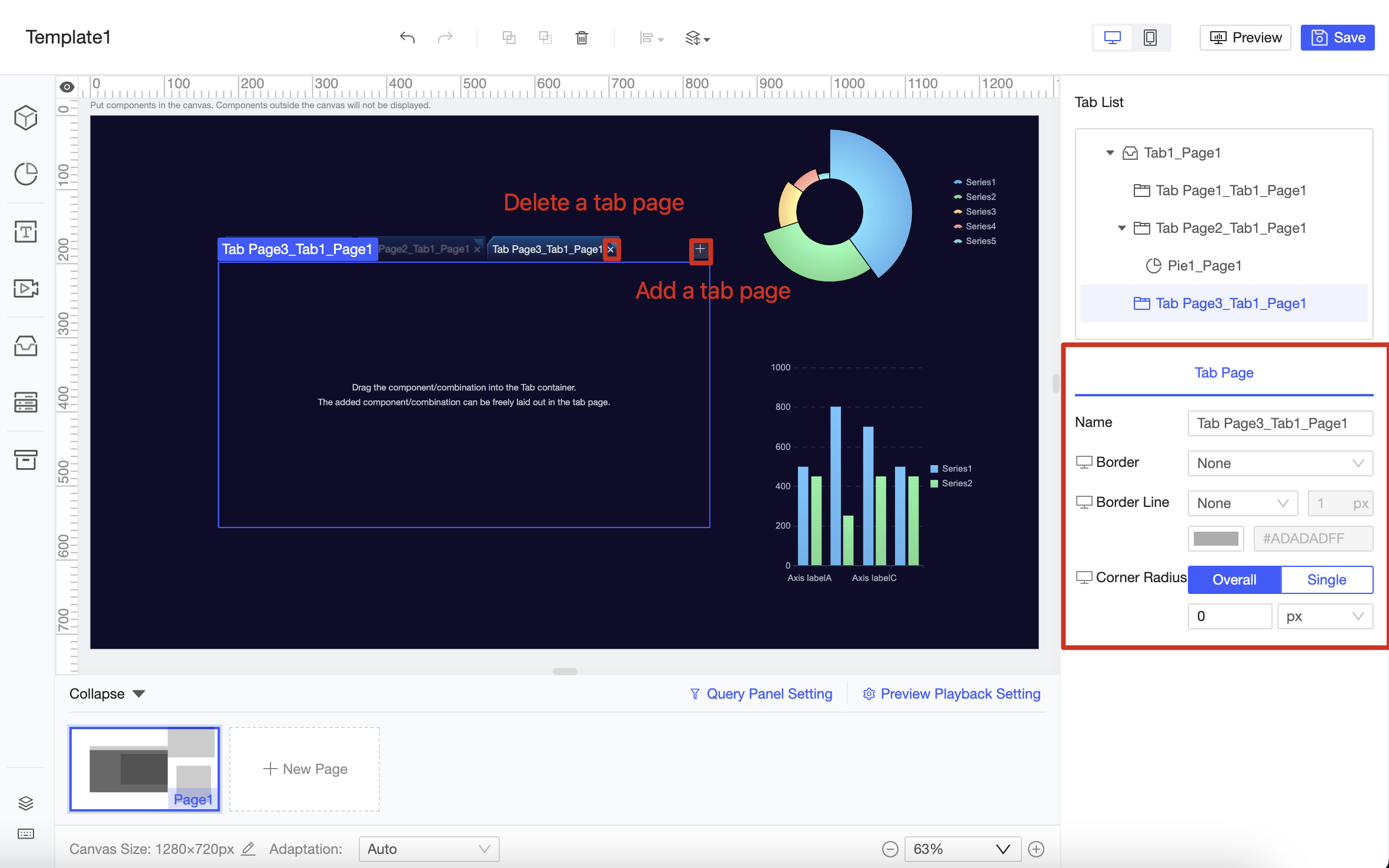
Task: Open Query Panel Setting
Action: (761, 694)
